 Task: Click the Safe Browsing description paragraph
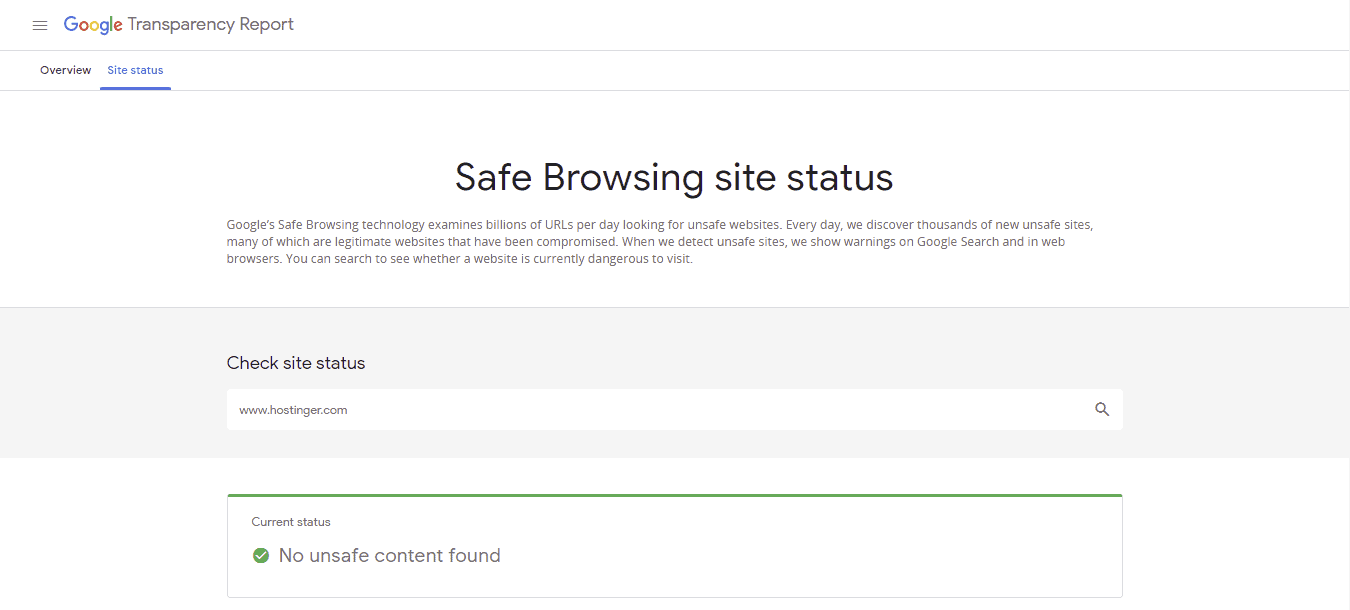[667, 242]
